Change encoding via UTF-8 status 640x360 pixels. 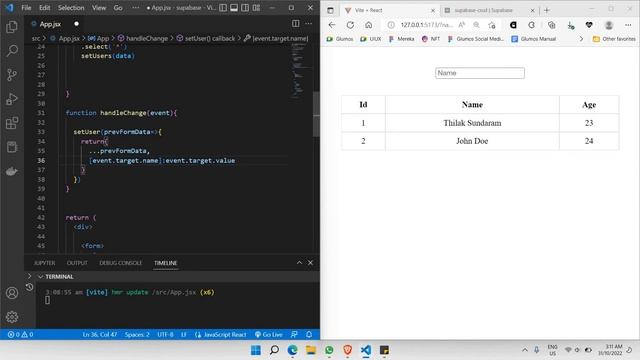pyautogui.click(x=165, y=334)
